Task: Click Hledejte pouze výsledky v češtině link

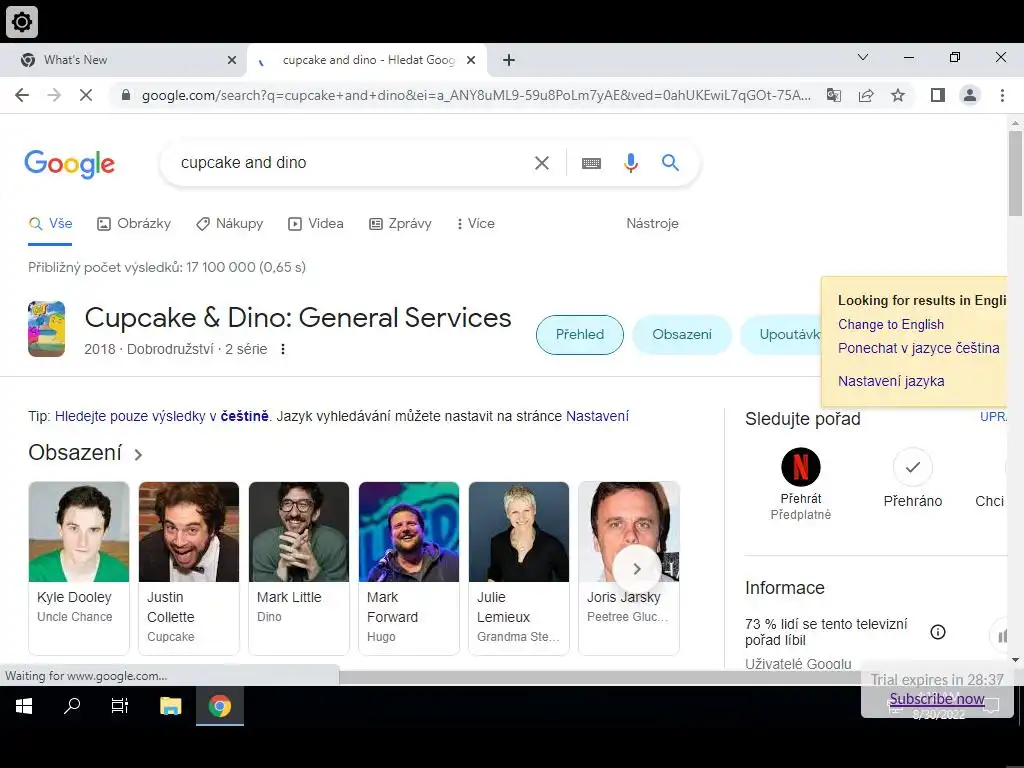Action: (x=162, y=416)
